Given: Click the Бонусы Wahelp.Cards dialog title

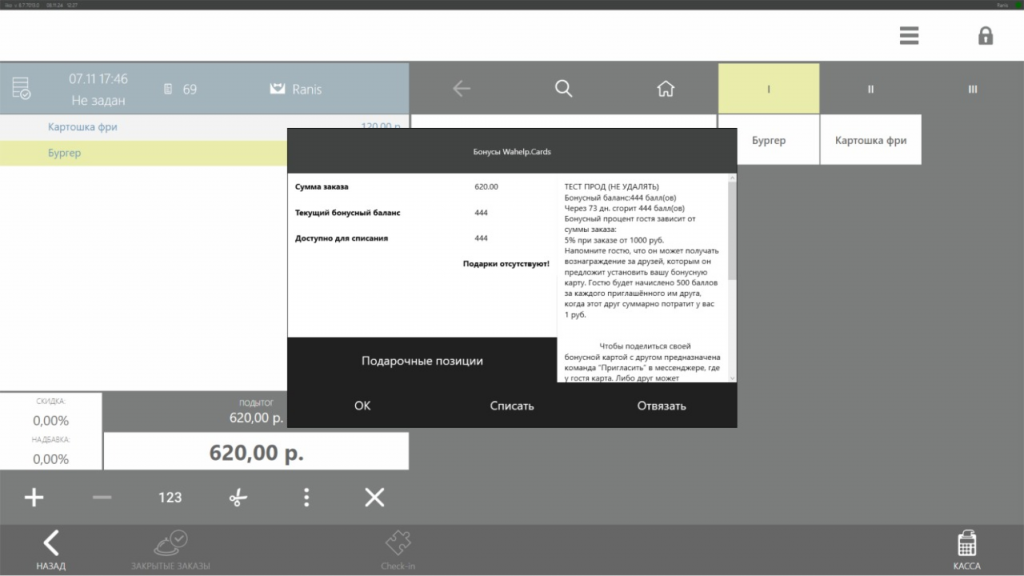Looking at the screenshot, I should tap(512, 152).
